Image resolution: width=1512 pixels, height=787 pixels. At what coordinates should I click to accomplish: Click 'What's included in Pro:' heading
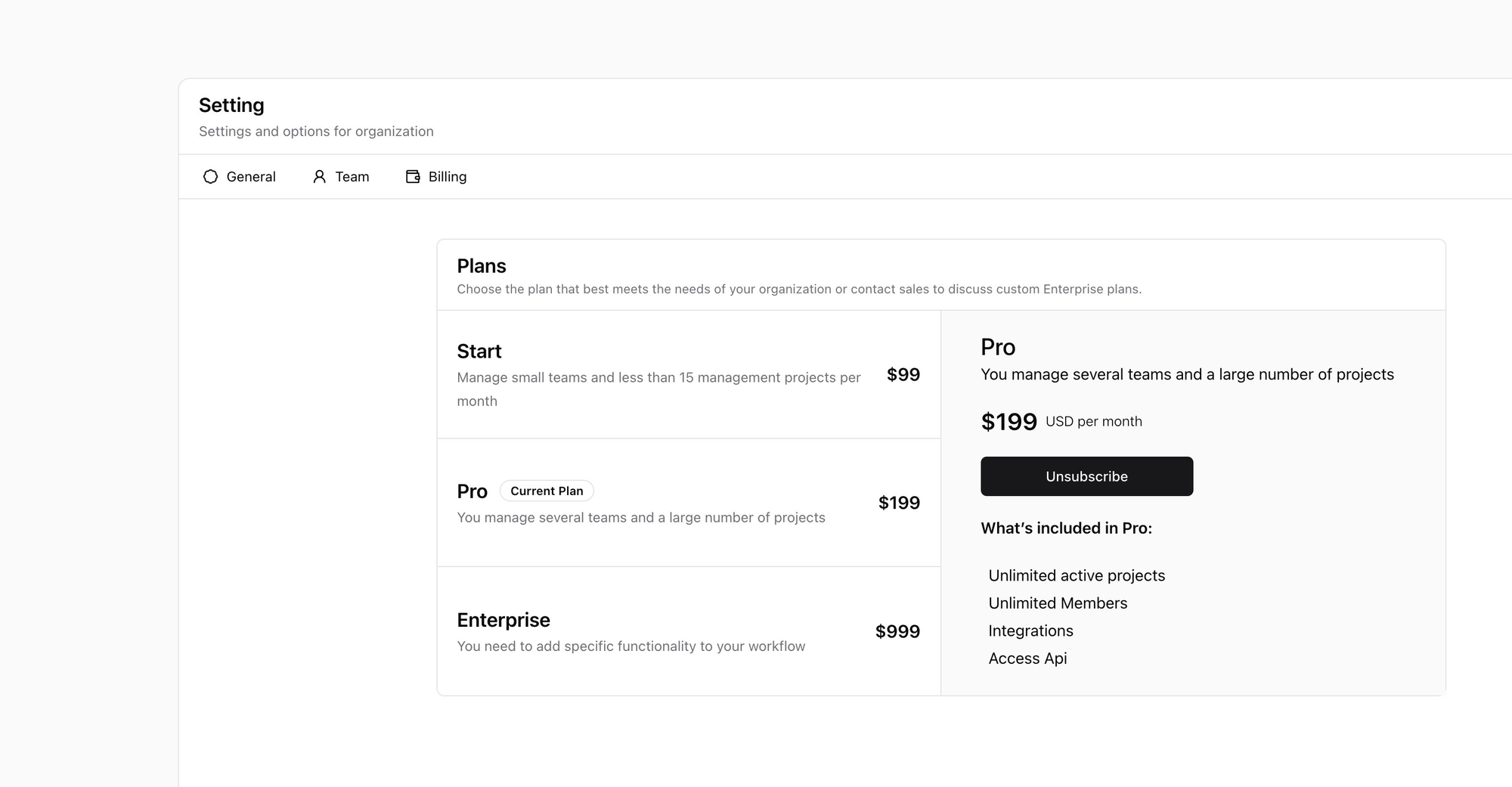click(x=1067, y=528)
